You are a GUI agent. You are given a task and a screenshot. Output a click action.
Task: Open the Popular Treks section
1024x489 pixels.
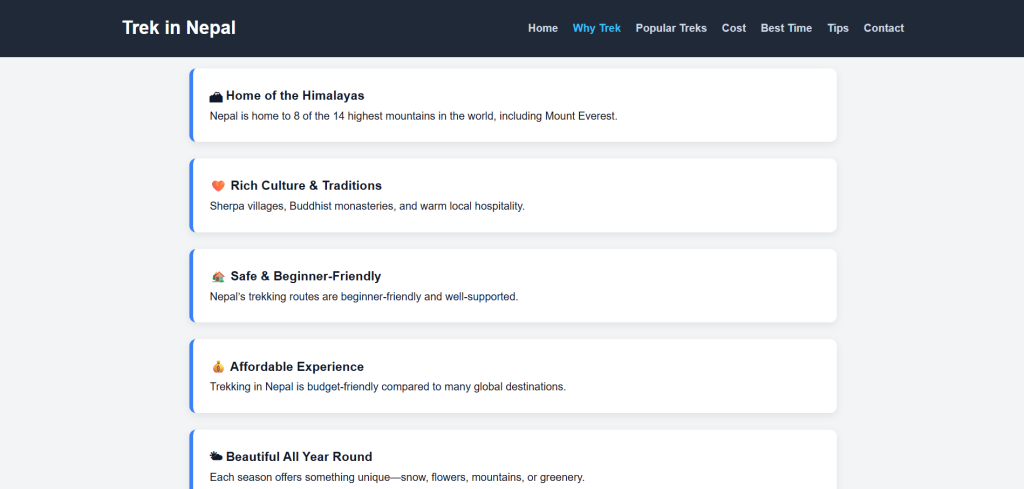(x=671, y=28)
